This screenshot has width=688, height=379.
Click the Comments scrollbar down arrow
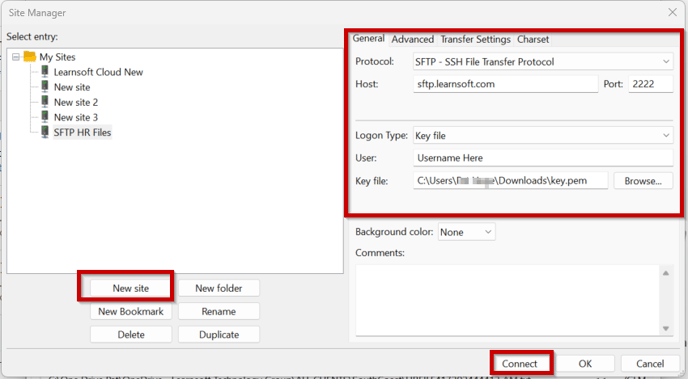click(x=666, y=328)
